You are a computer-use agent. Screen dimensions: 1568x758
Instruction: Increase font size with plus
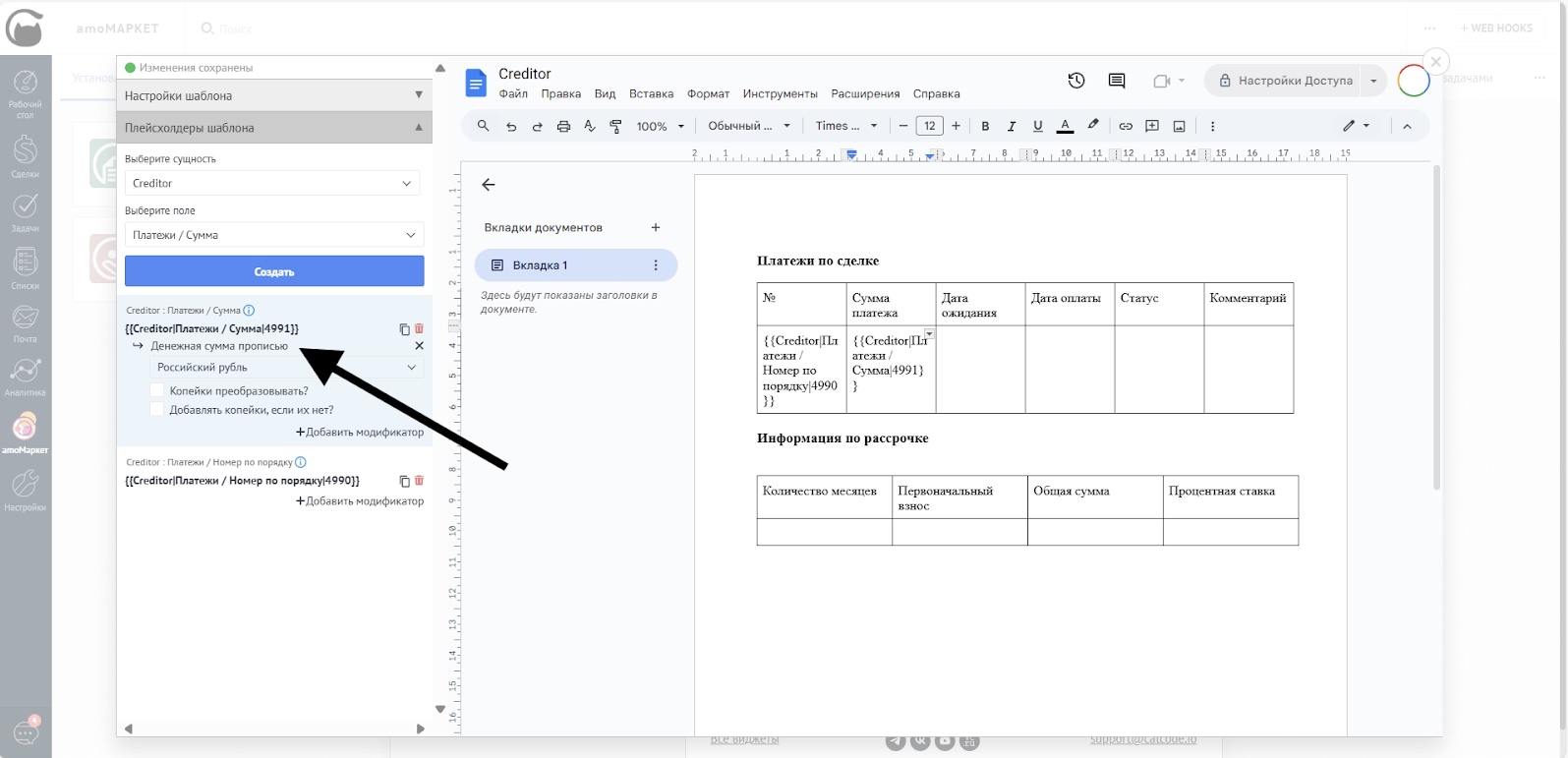pyautogui.click(x=956, y=126)
